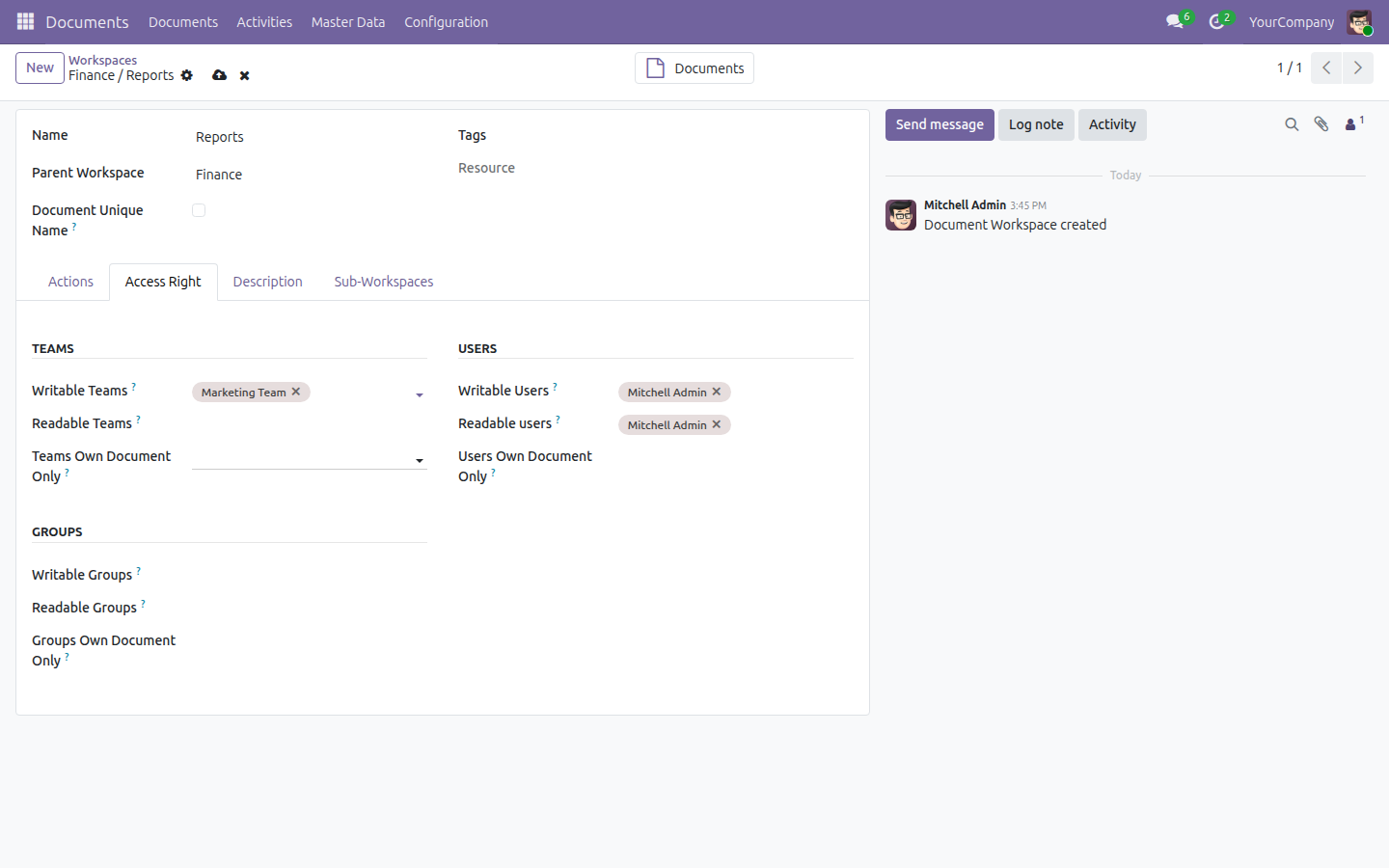Open the apps grid home menu
Image resolution: width=1389 pixels, height=868 pixels.
point(25,21)
